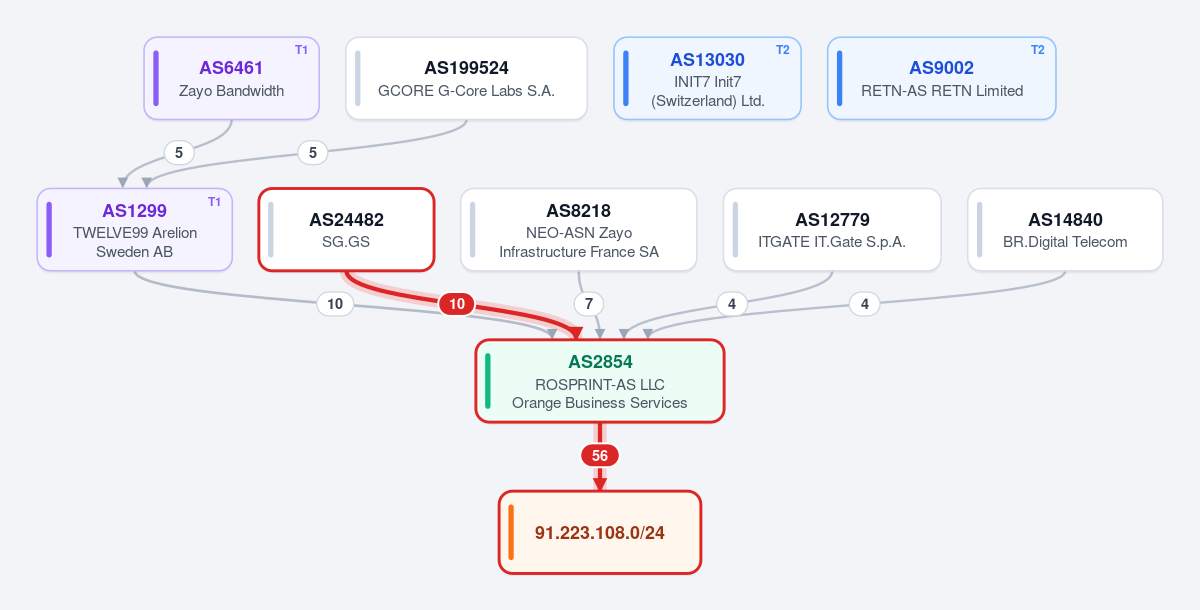Choose the highlighted AS24482 SG.GS node
Image resolution: width=1200 pixels, height=610 pixels.
346,229
